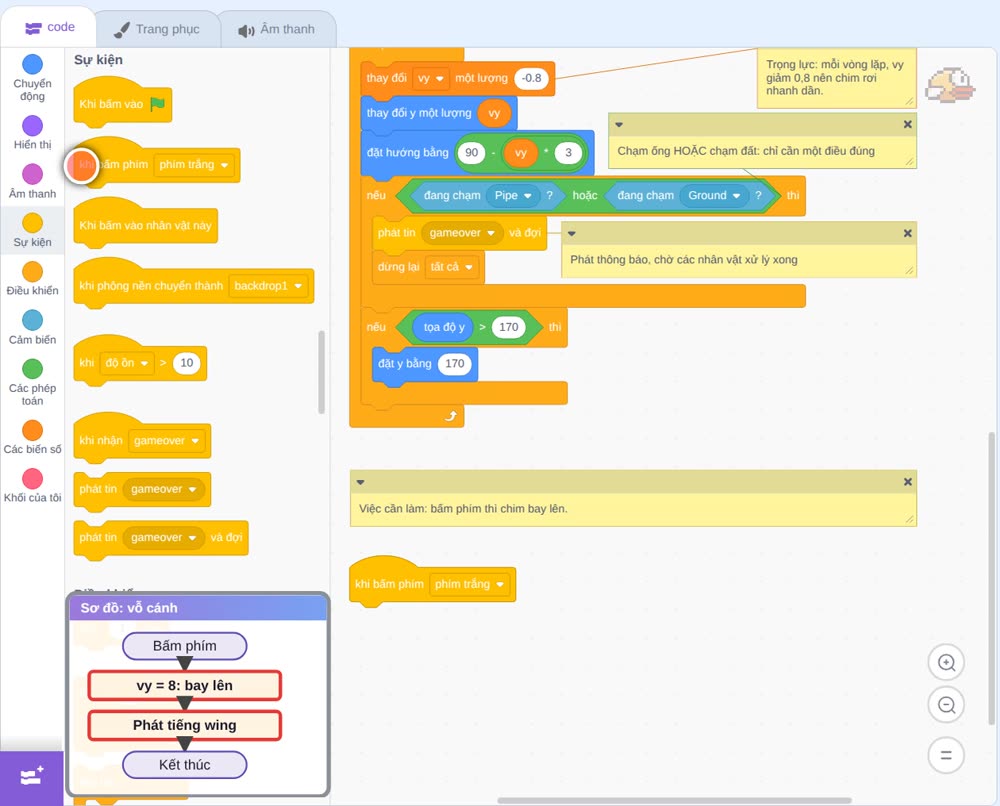Close the 'Phát thông báo' comment
Image resolution: width=1000 pixels, height=806 pixels.
point(908,233)
